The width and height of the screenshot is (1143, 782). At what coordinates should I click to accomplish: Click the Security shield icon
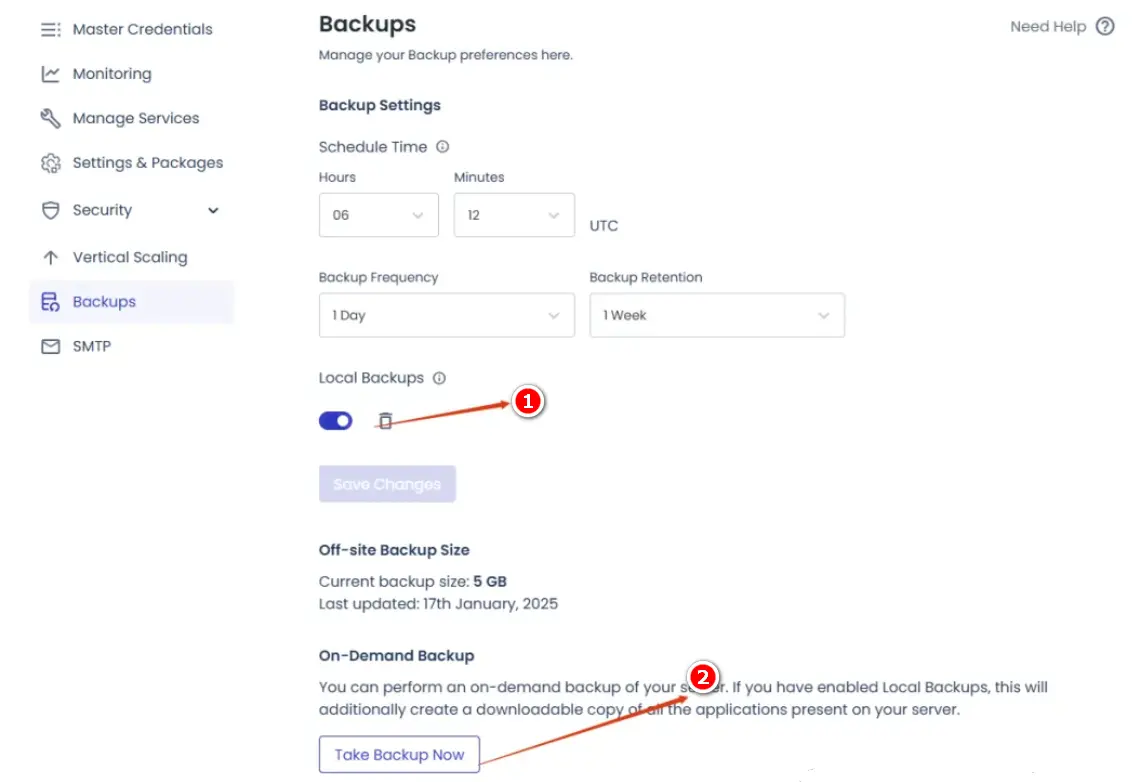click(50, 210)
